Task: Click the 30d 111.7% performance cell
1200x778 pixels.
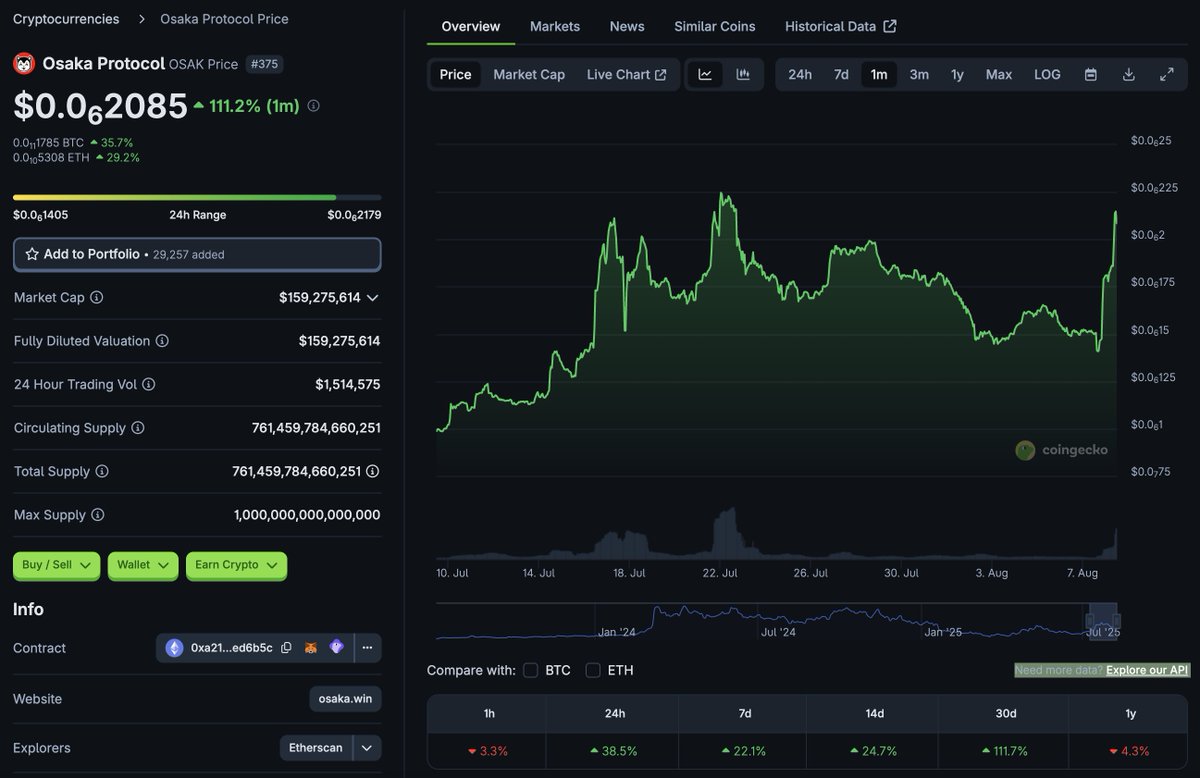Action: click(x=1003, y=751)
